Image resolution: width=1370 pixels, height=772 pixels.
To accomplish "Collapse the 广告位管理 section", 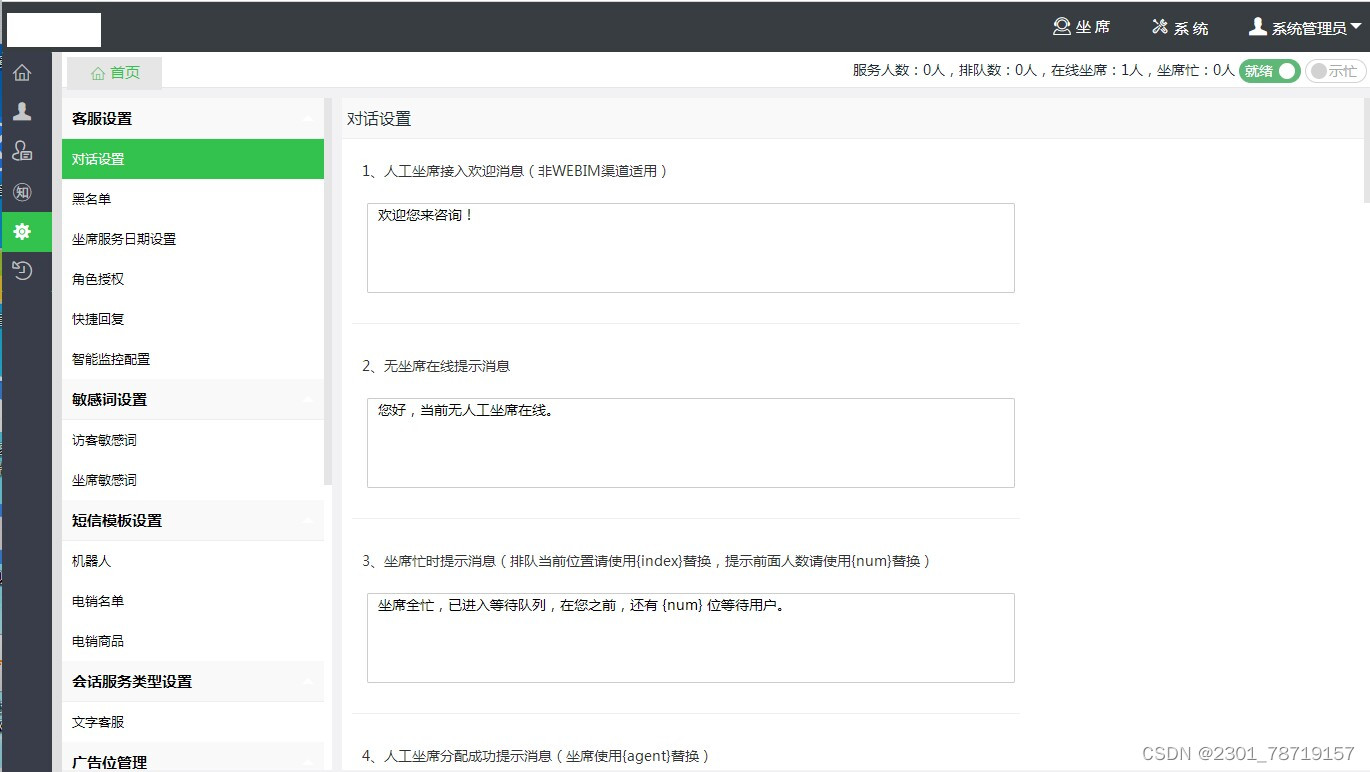I will (x=308, y=761).
